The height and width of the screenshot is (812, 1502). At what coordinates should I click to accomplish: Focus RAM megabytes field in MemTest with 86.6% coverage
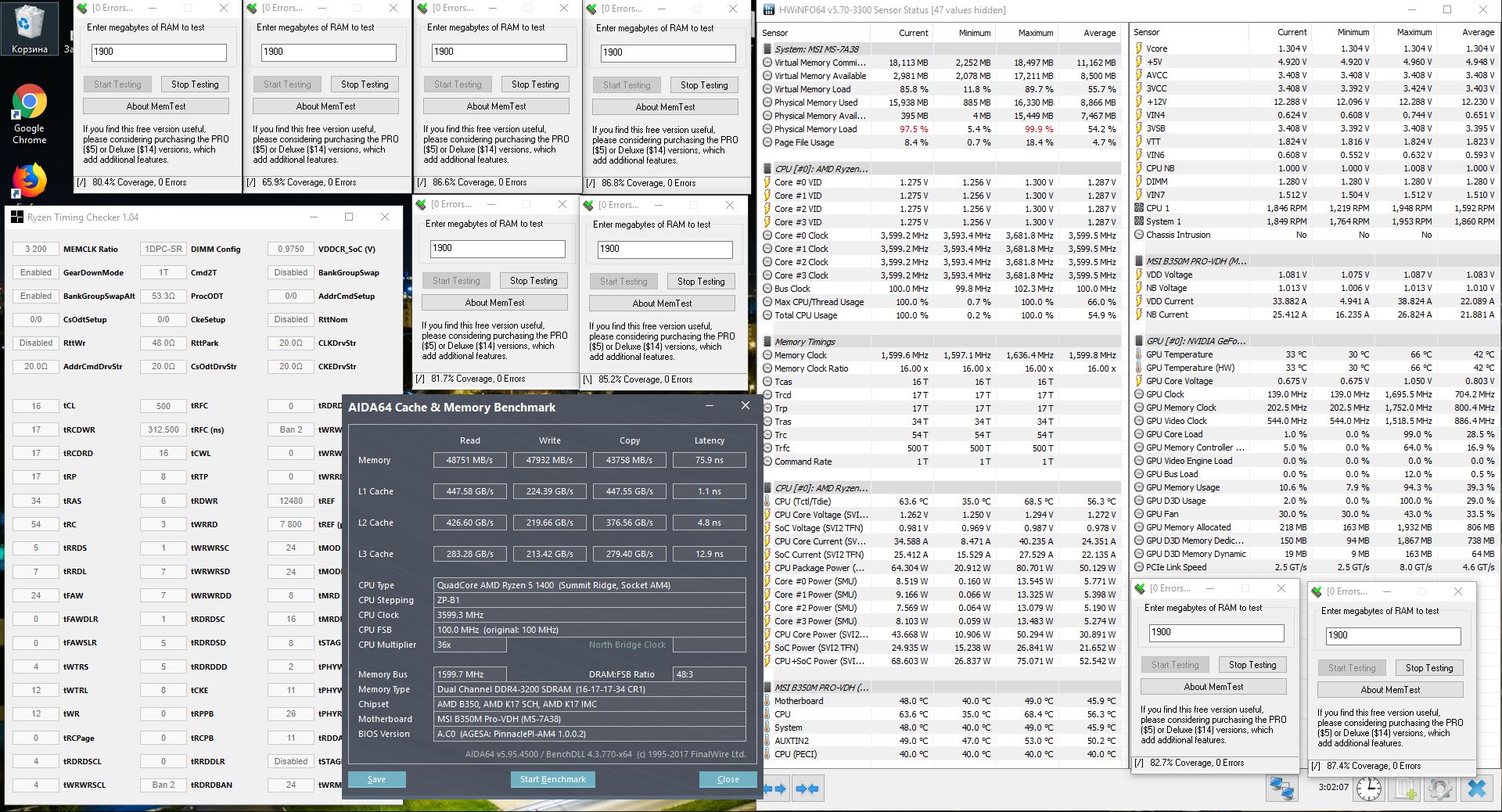[x=499, y=52]
